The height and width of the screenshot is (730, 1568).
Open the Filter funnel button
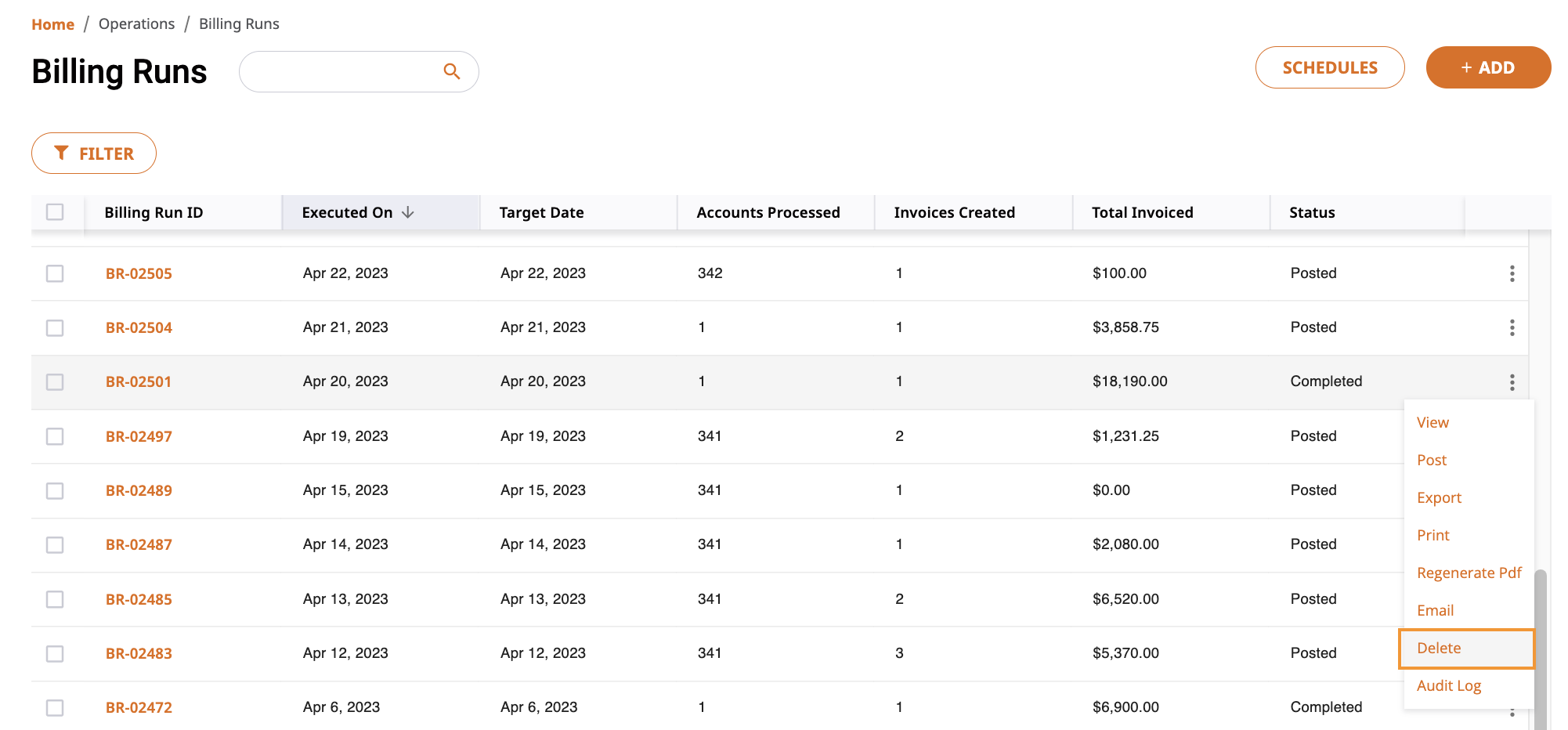tap(94, 154)
